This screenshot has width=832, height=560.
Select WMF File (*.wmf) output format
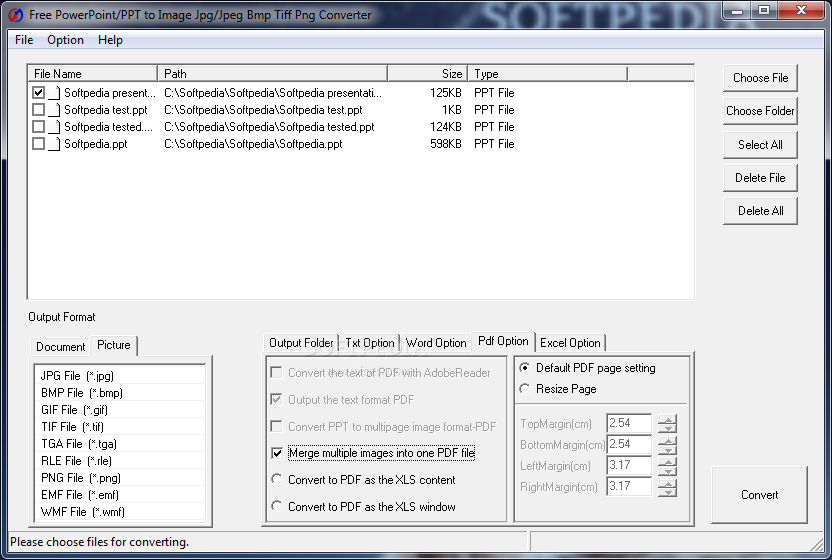pyautogui.click(x=119, y=512)
